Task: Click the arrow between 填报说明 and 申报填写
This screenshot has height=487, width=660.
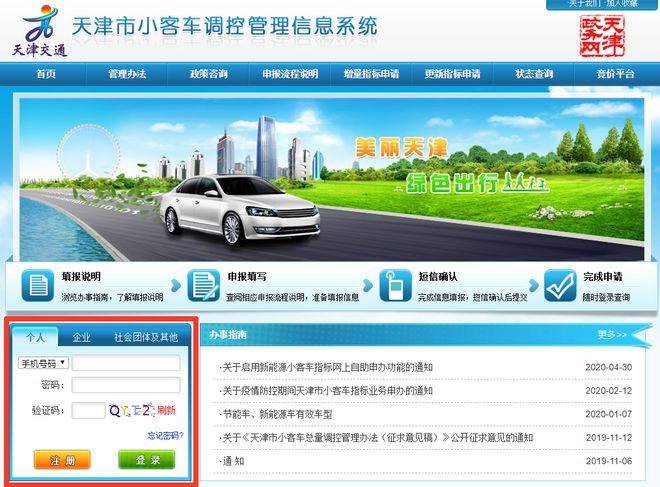Action: click(x=176, y=285)
